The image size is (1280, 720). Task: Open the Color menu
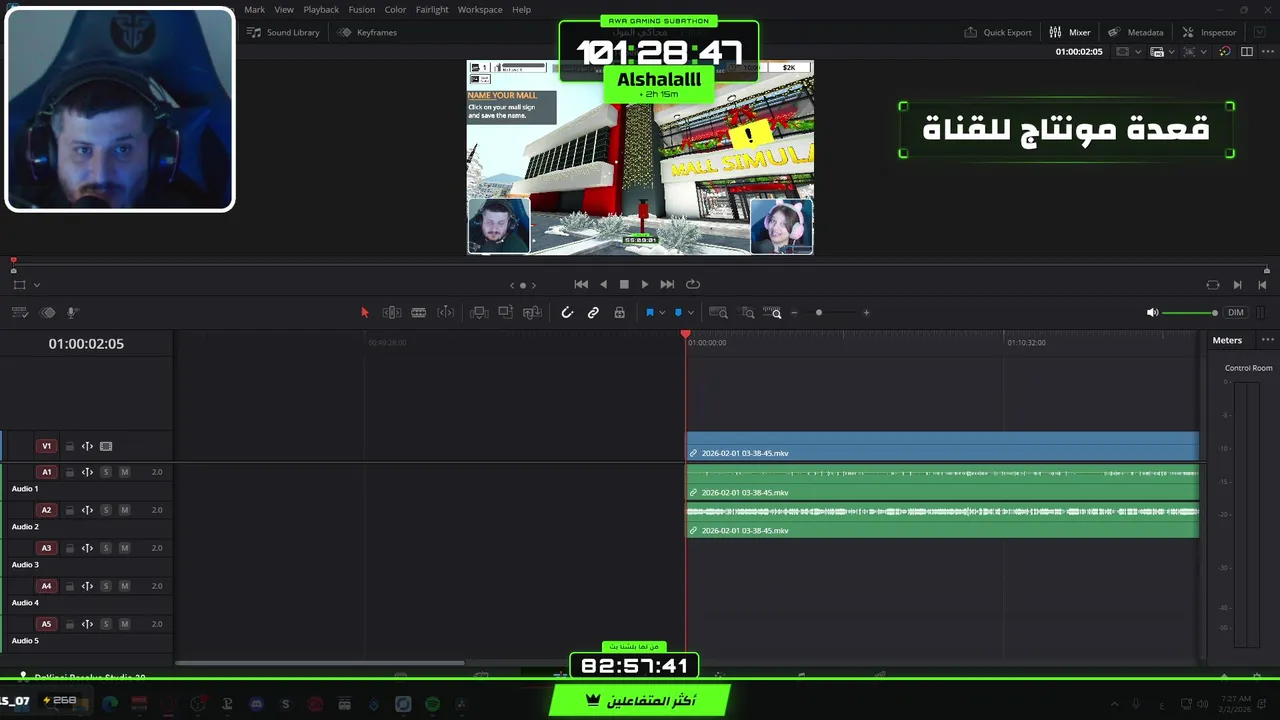pyautogui.click(x=396, y=9)
